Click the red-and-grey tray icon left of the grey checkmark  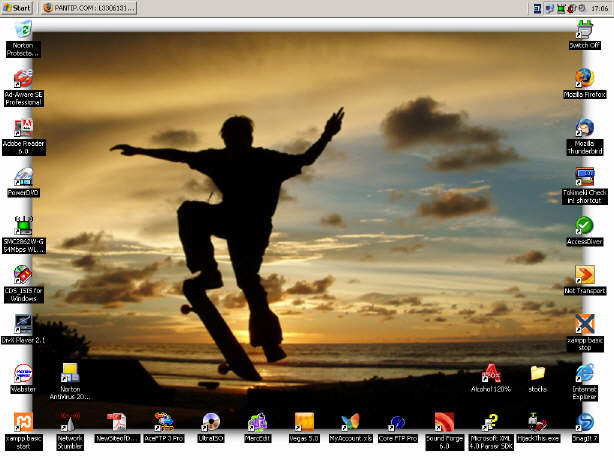(x=571, y=8)
